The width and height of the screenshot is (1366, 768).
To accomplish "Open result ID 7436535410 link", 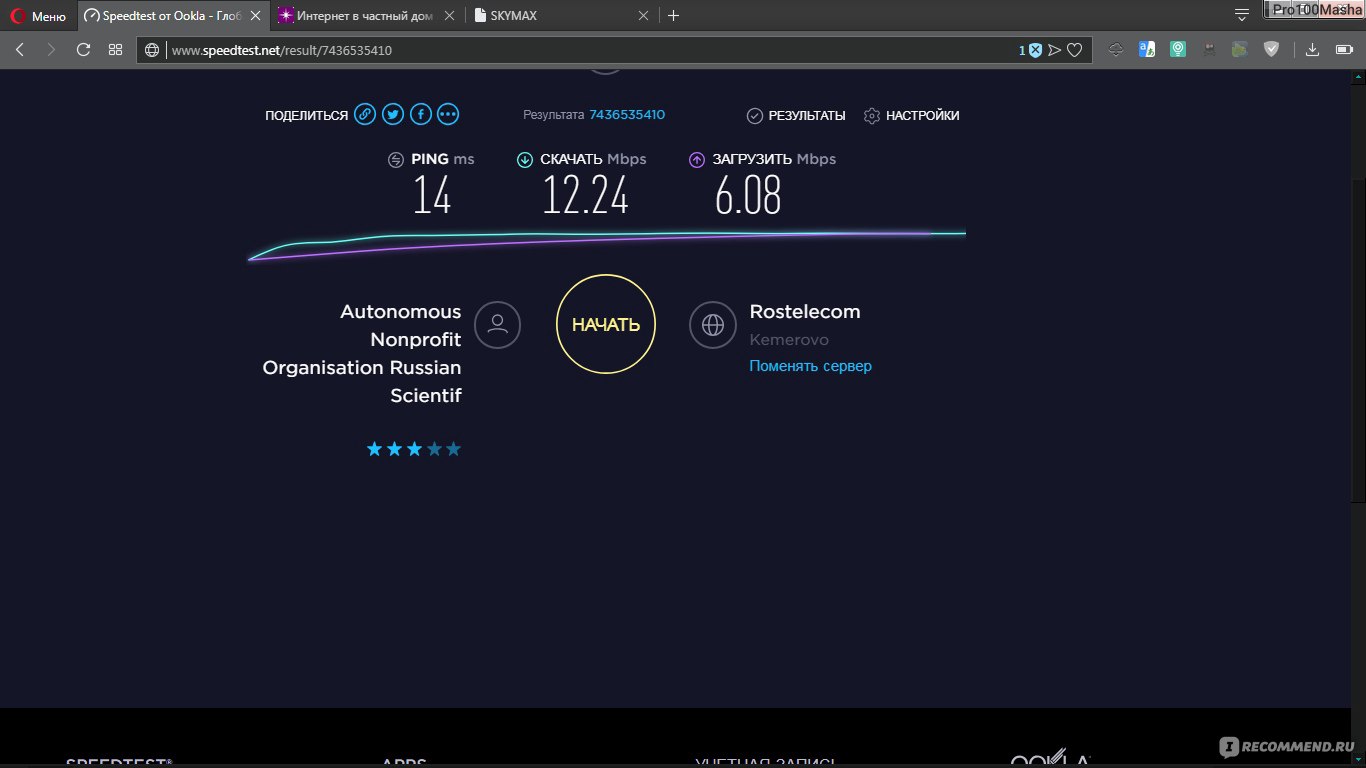I will pos(627,115).
